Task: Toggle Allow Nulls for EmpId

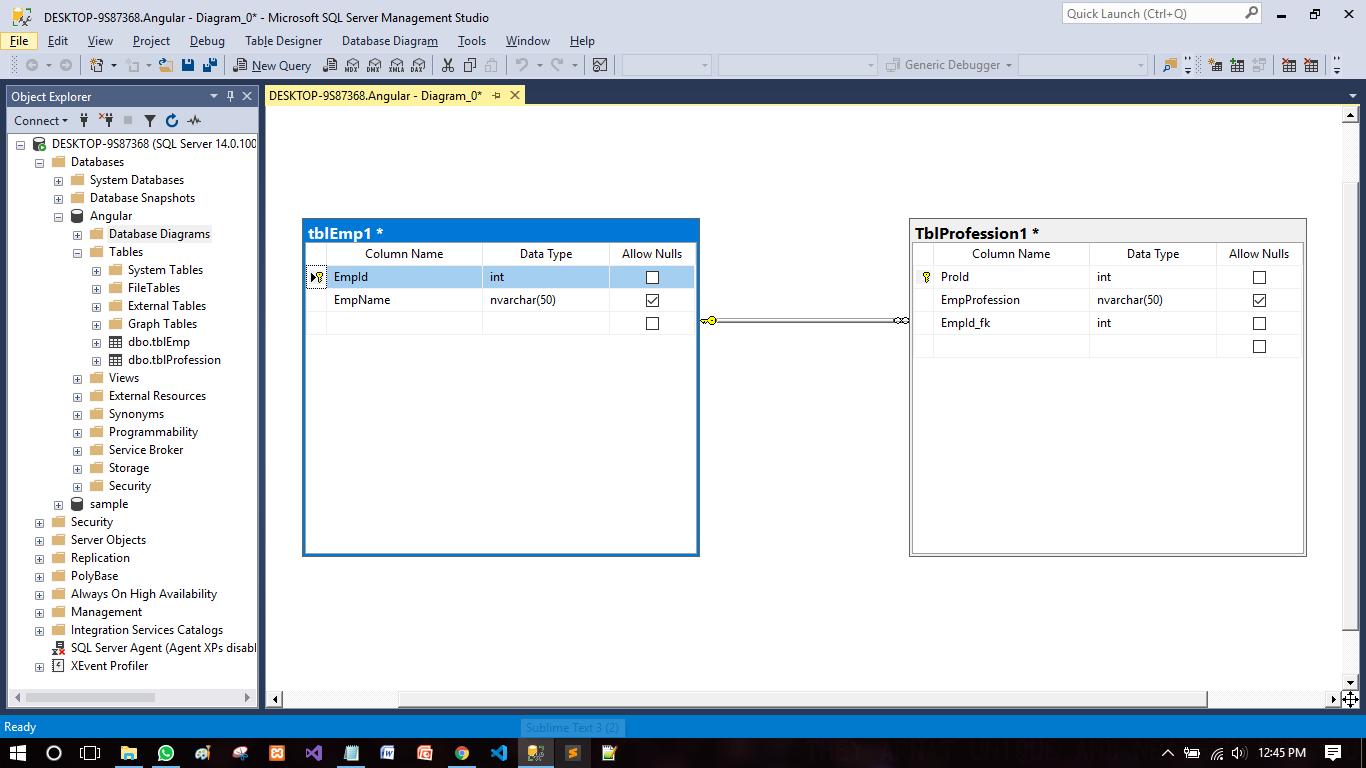Action: (652, 277)
